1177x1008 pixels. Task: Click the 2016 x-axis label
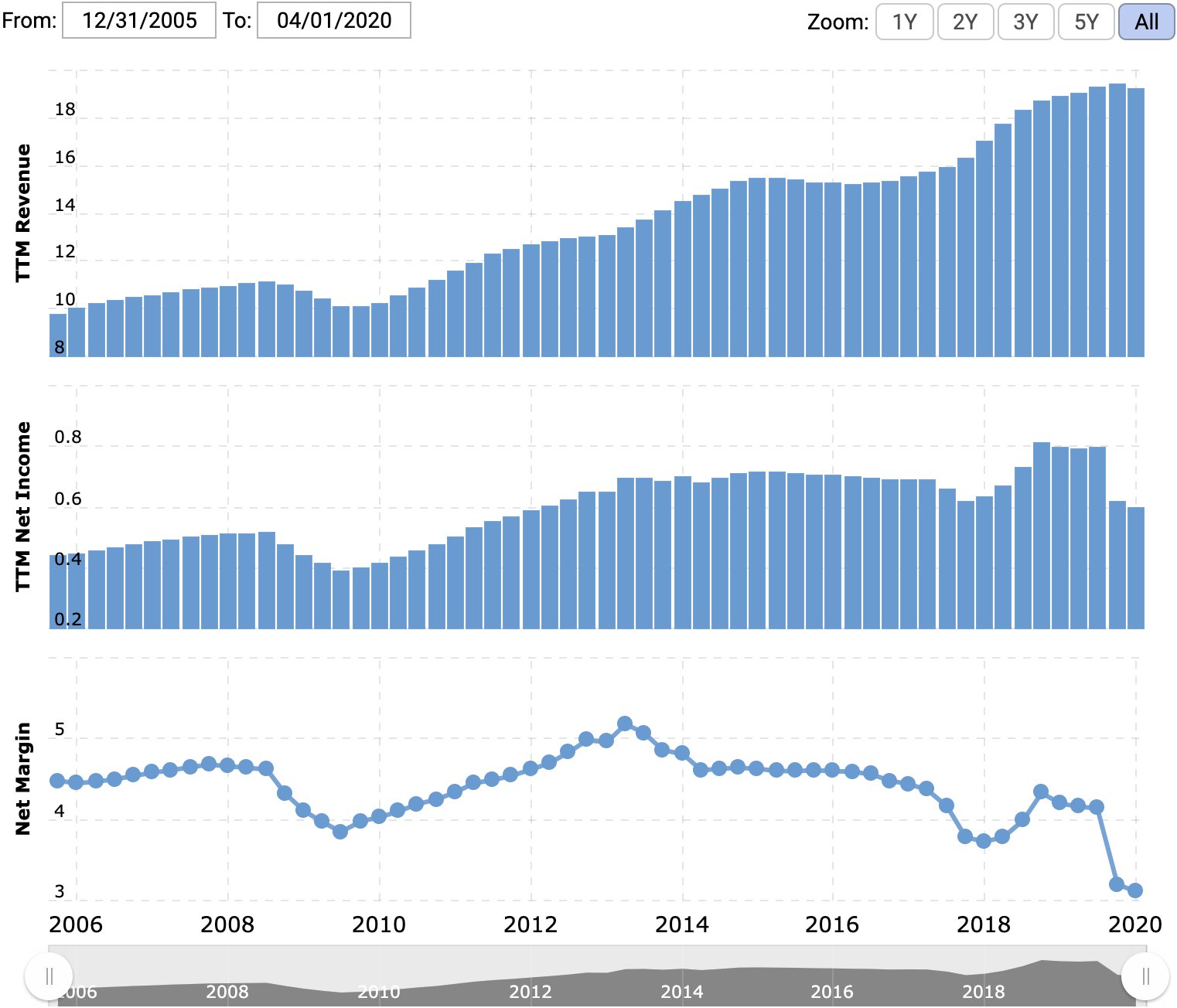click(x=831, y=924)
